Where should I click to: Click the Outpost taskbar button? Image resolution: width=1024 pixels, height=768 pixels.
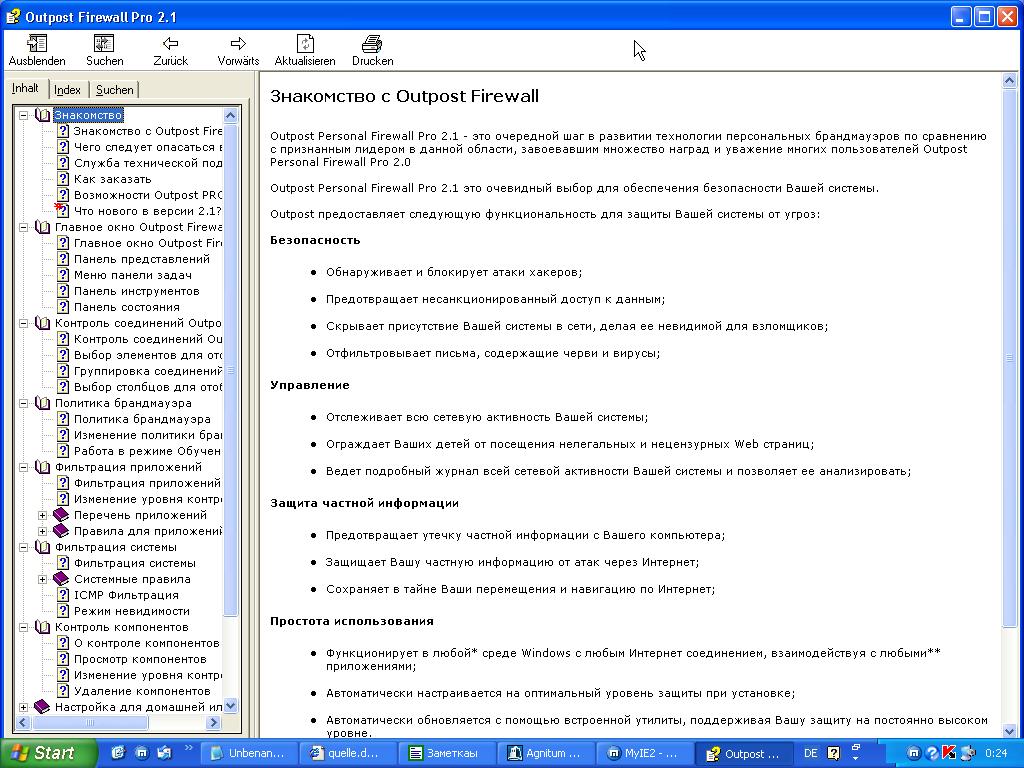(x=743, y=754)
